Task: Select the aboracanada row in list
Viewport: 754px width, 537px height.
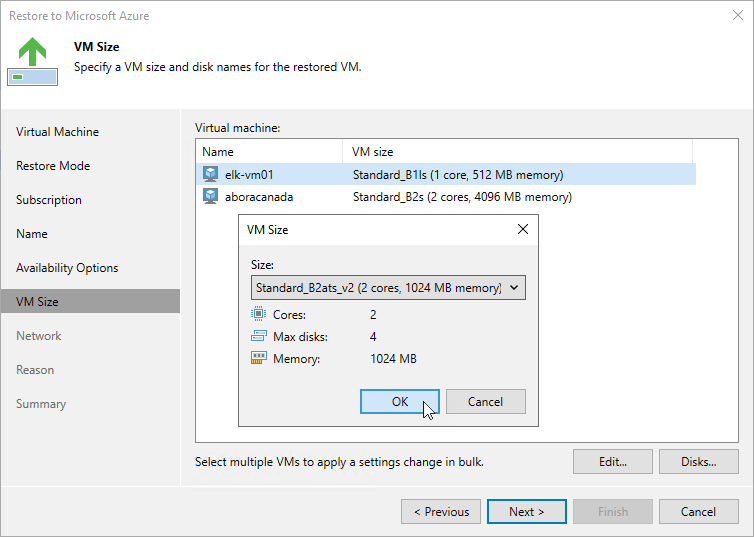Action: click(x=446, y=197)
